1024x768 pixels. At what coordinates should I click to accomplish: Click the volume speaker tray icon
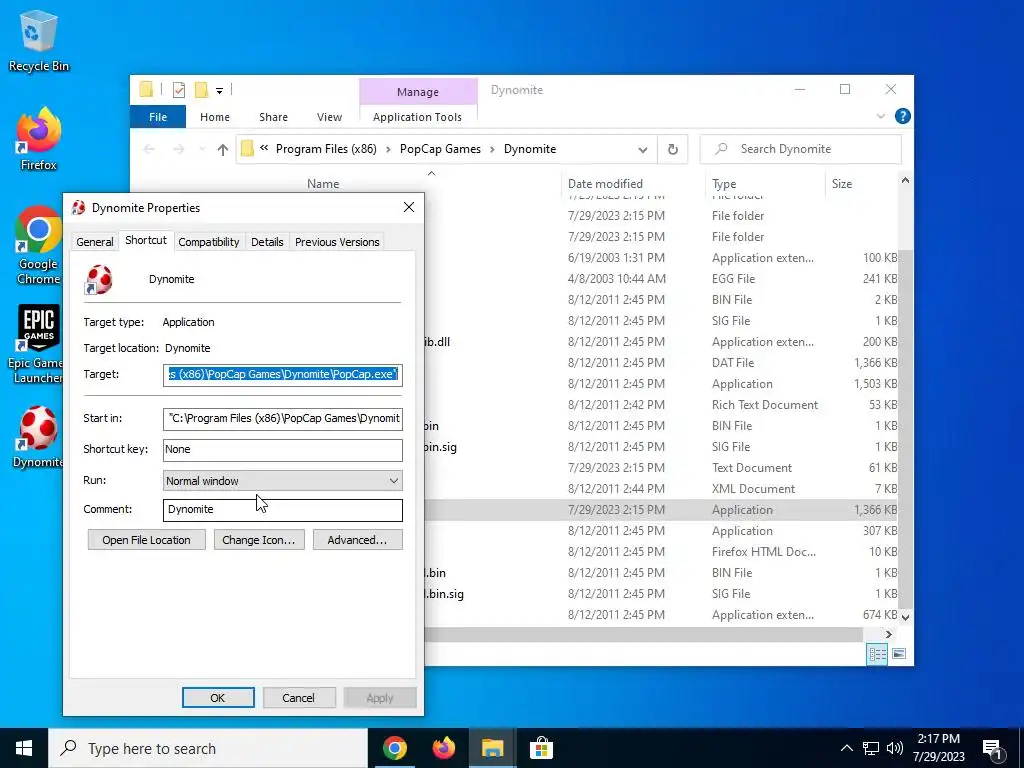tap(895, 748)
